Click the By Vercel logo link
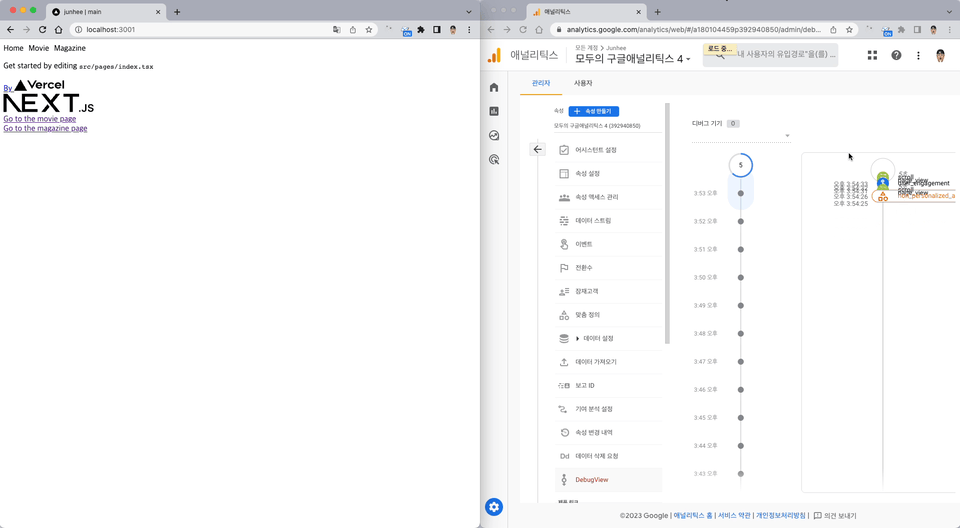 (34, 86)
